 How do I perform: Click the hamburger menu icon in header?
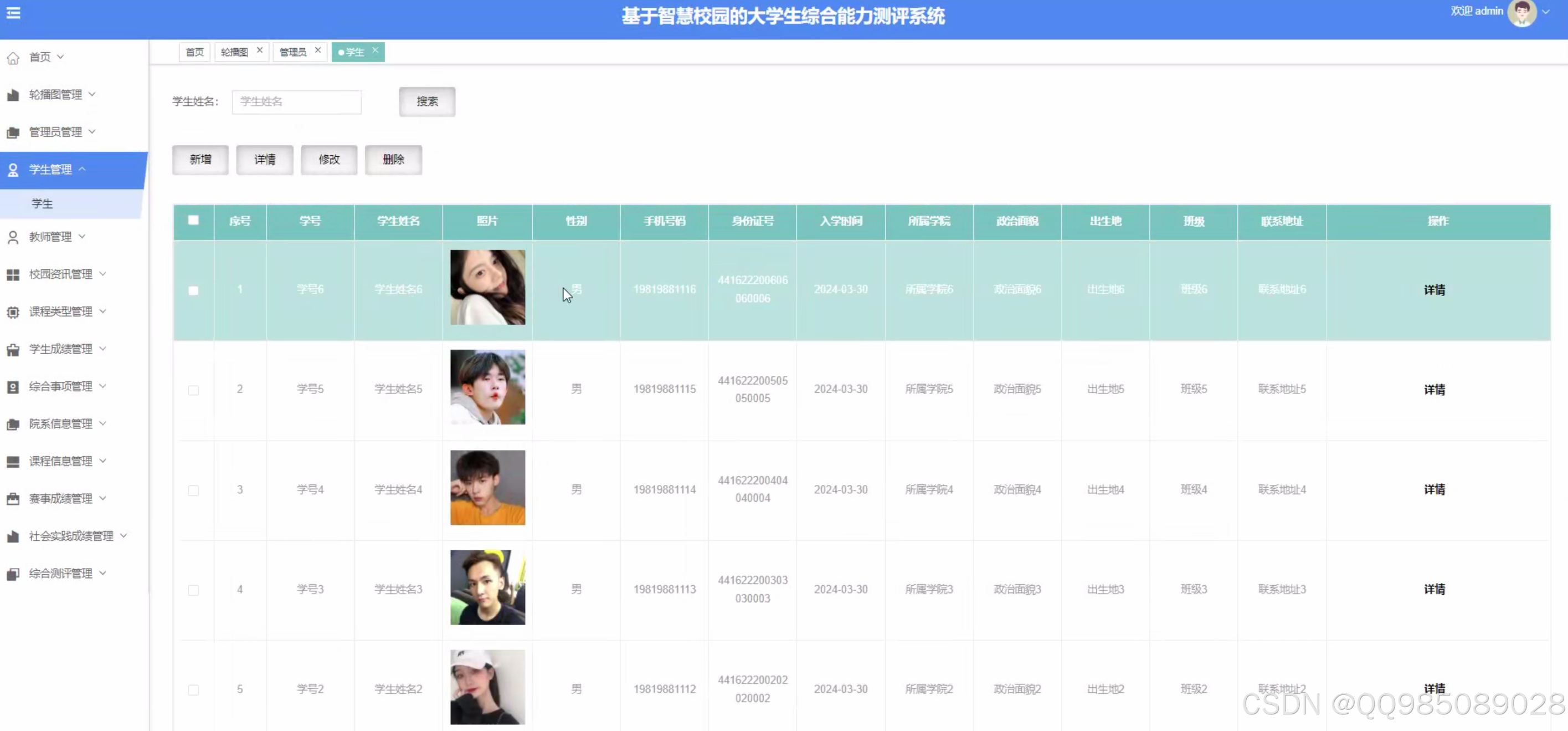13,13
